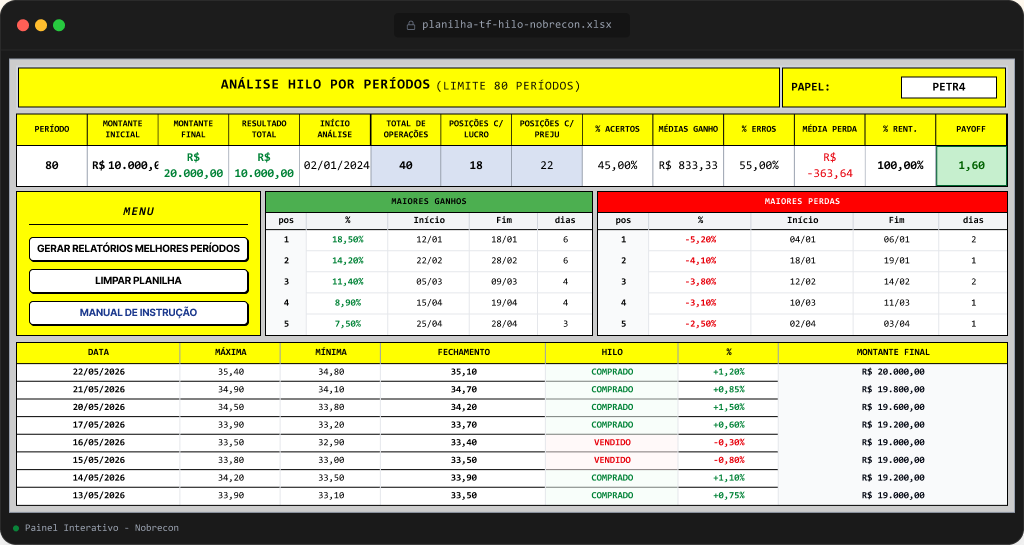Click the lock icon beside the filename

411,25
